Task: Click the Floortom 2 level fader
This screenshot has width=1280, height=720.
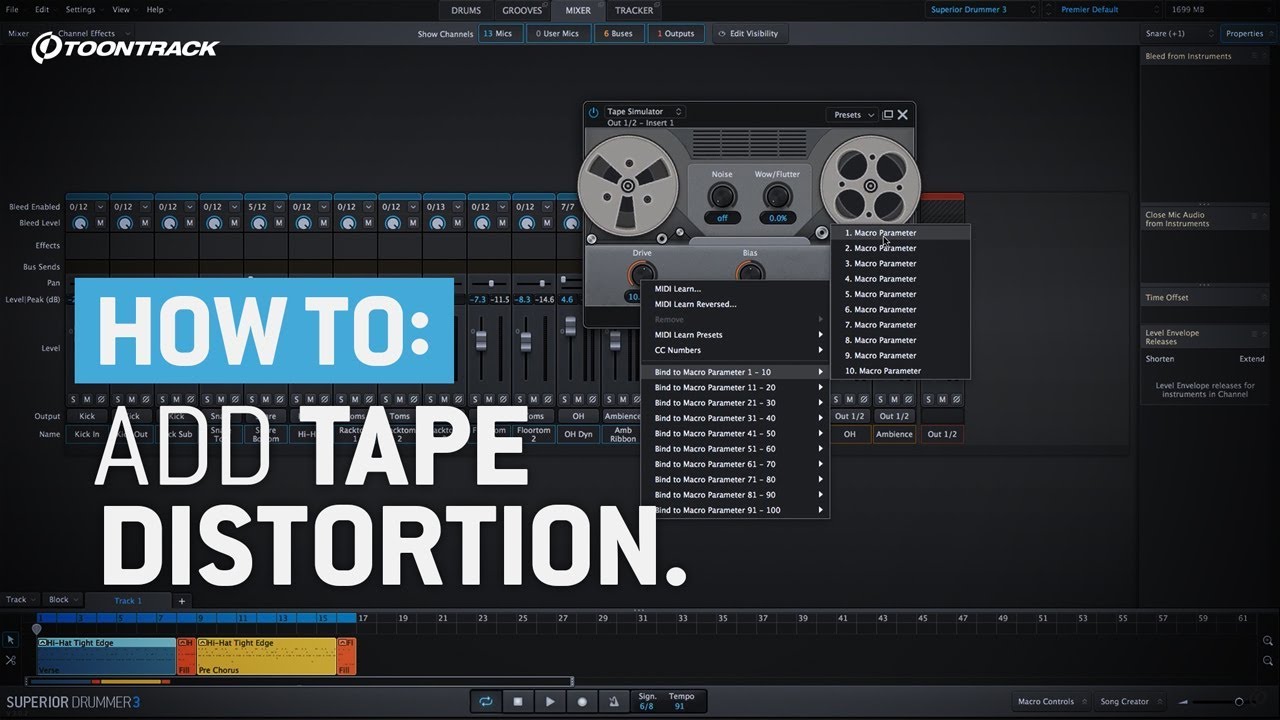Action: coord(525,340)
